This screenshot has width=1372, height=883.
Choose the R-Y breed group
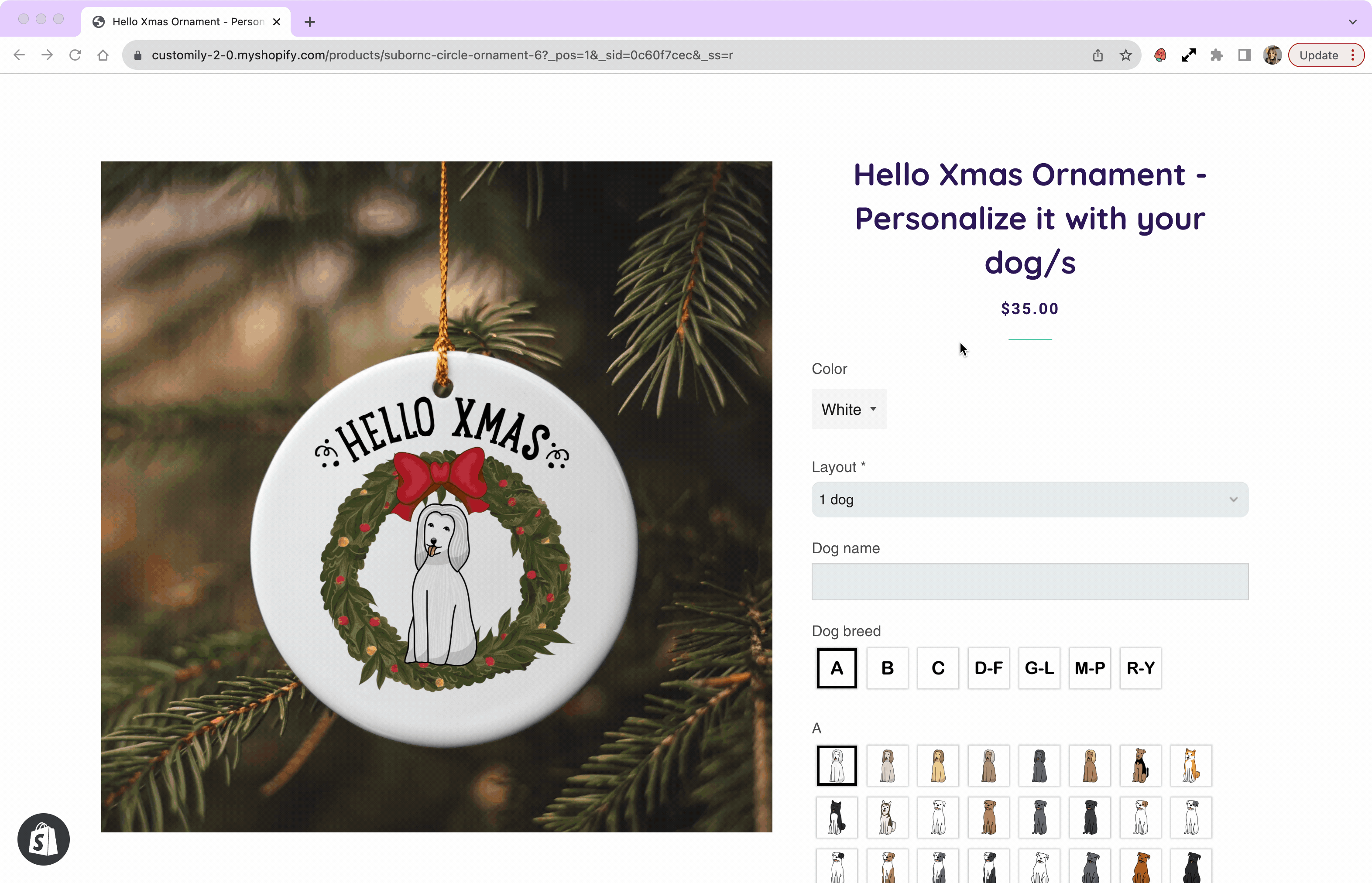[1140, 668]
